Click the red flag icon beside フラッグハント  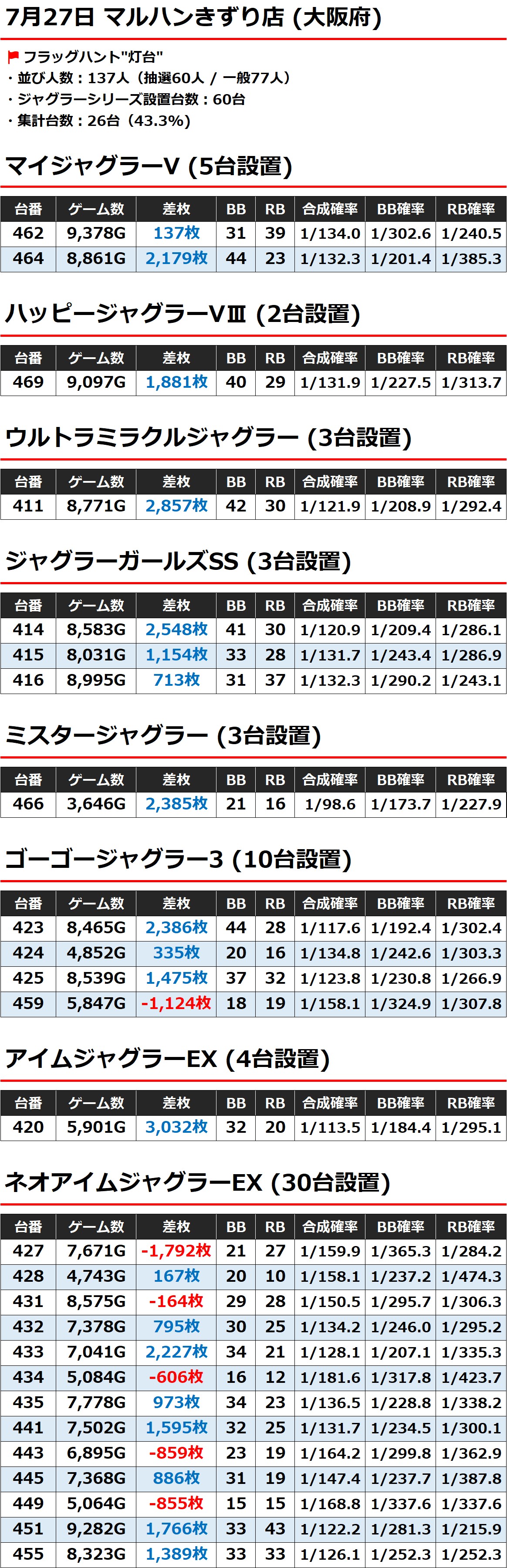tap(13, 57)
